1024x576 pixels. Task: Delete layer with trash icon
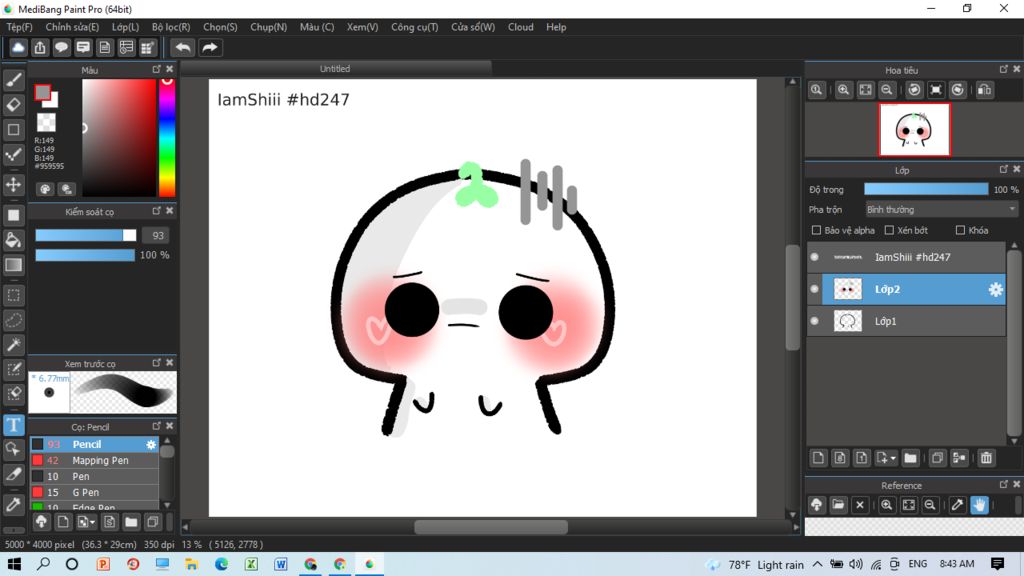(x=986, y=458)
